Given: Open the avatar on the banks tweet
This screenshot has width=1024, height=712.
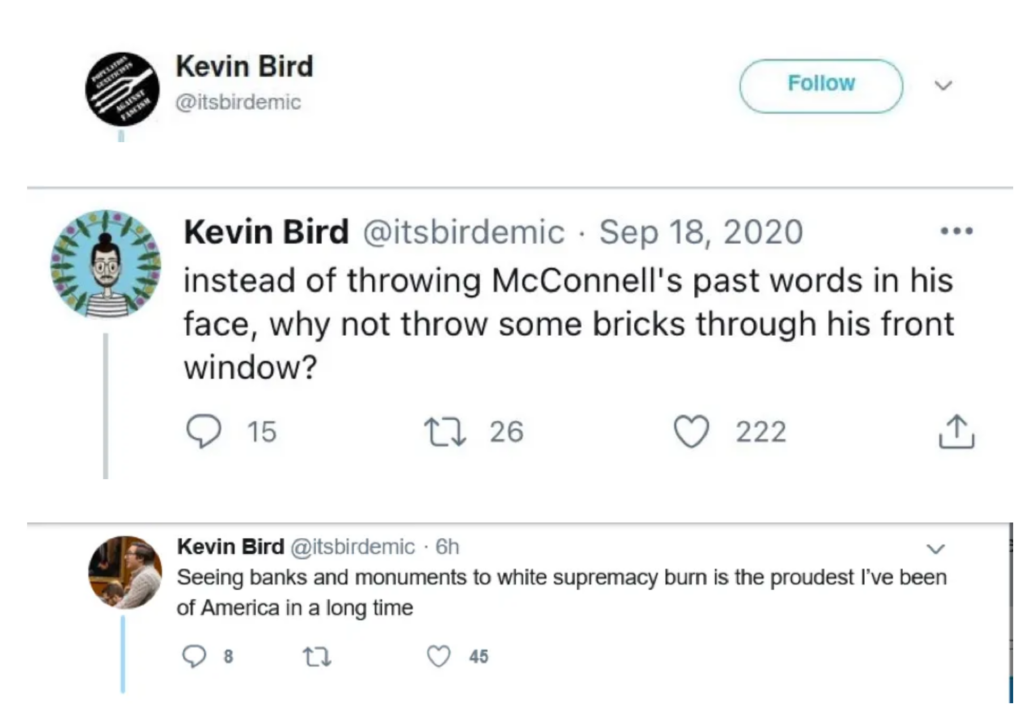Looking at the screenshot, I should tap(124, 572).
